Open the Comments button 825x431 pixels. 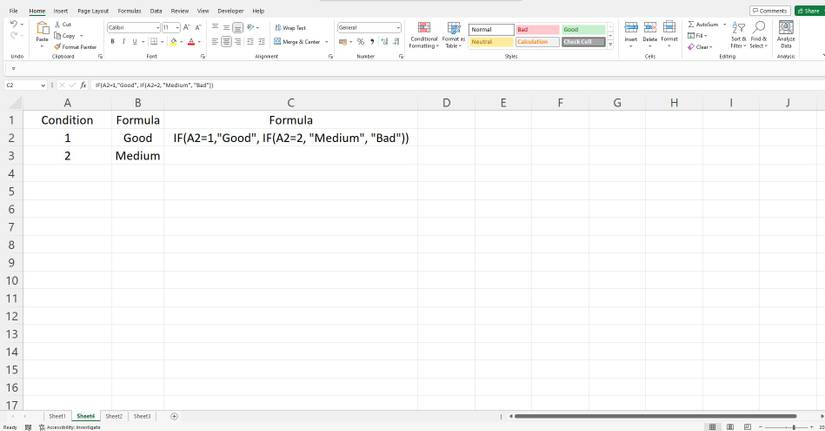(769, 11)
